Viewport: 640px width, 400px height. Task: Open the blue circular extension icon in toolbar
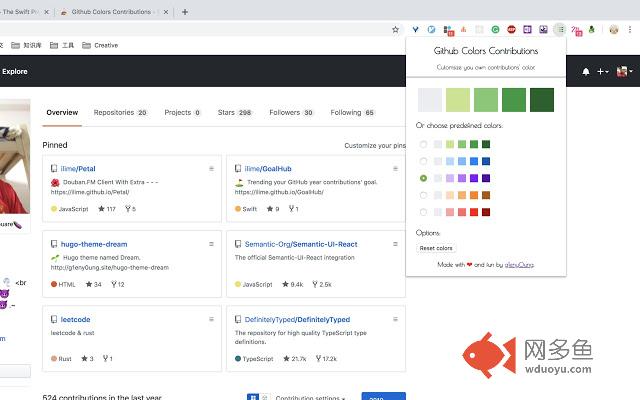pos(431,29)
